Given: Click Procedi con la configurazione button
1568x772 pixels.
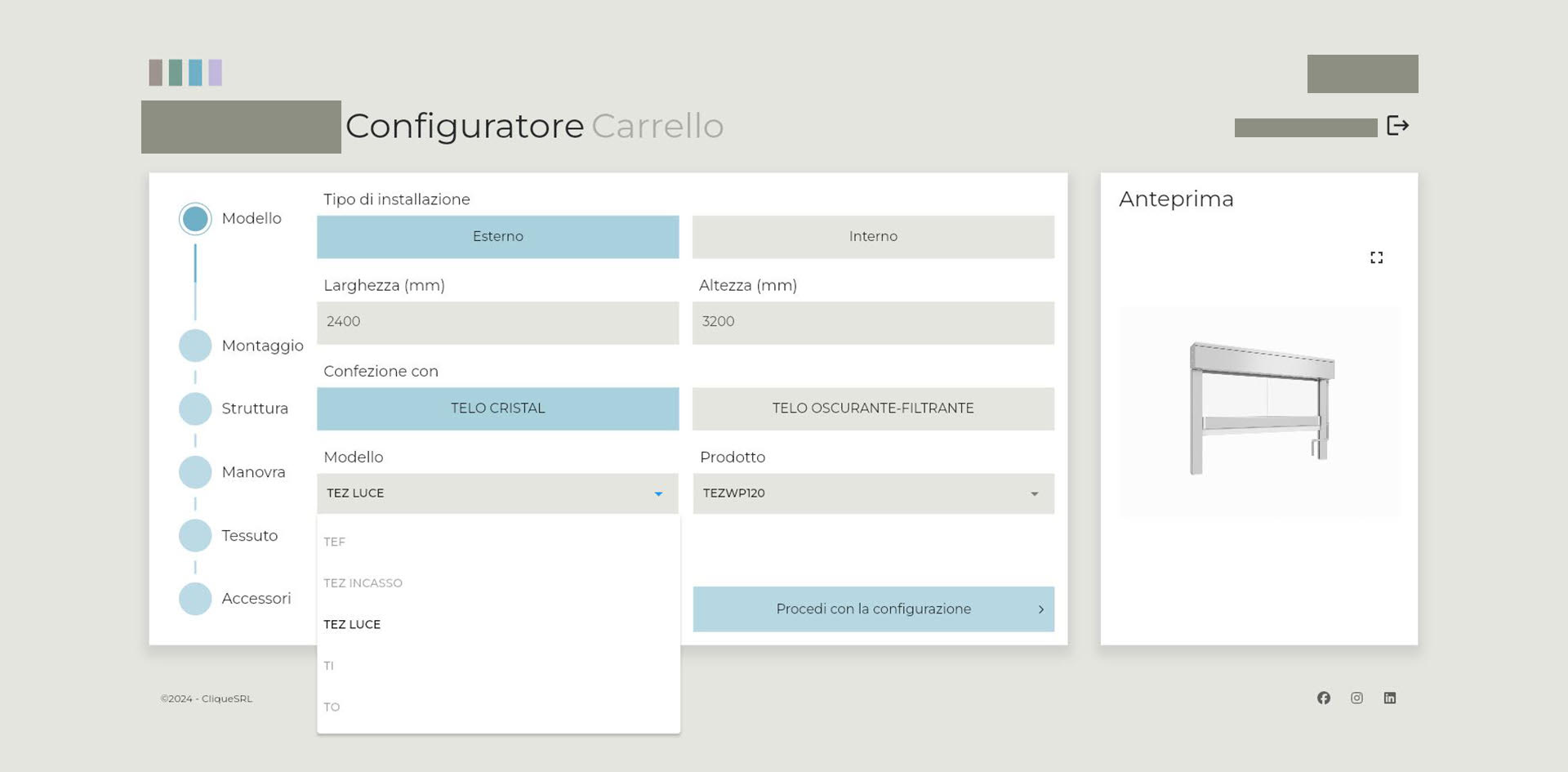Looking at the screenshot, I should coord(873,609).
